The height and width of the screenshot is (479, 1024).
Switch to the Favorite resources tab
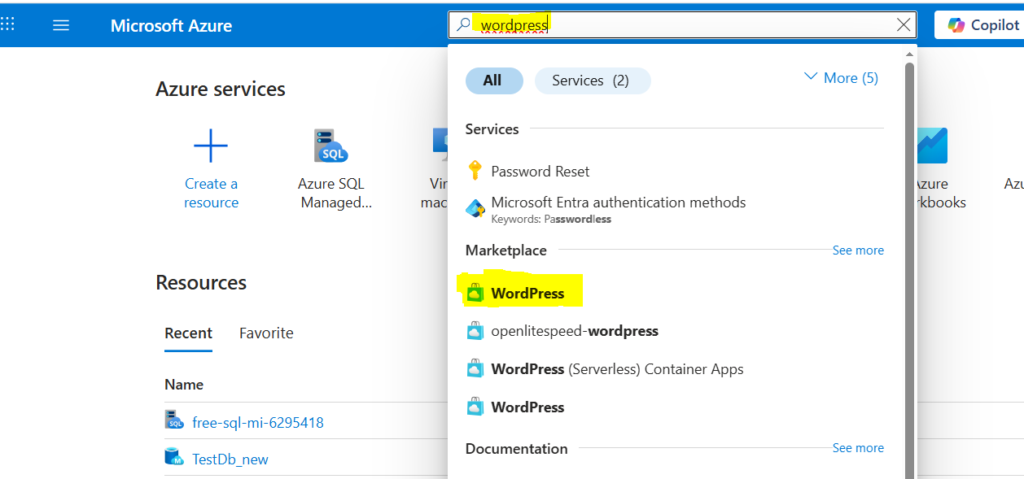266,333
